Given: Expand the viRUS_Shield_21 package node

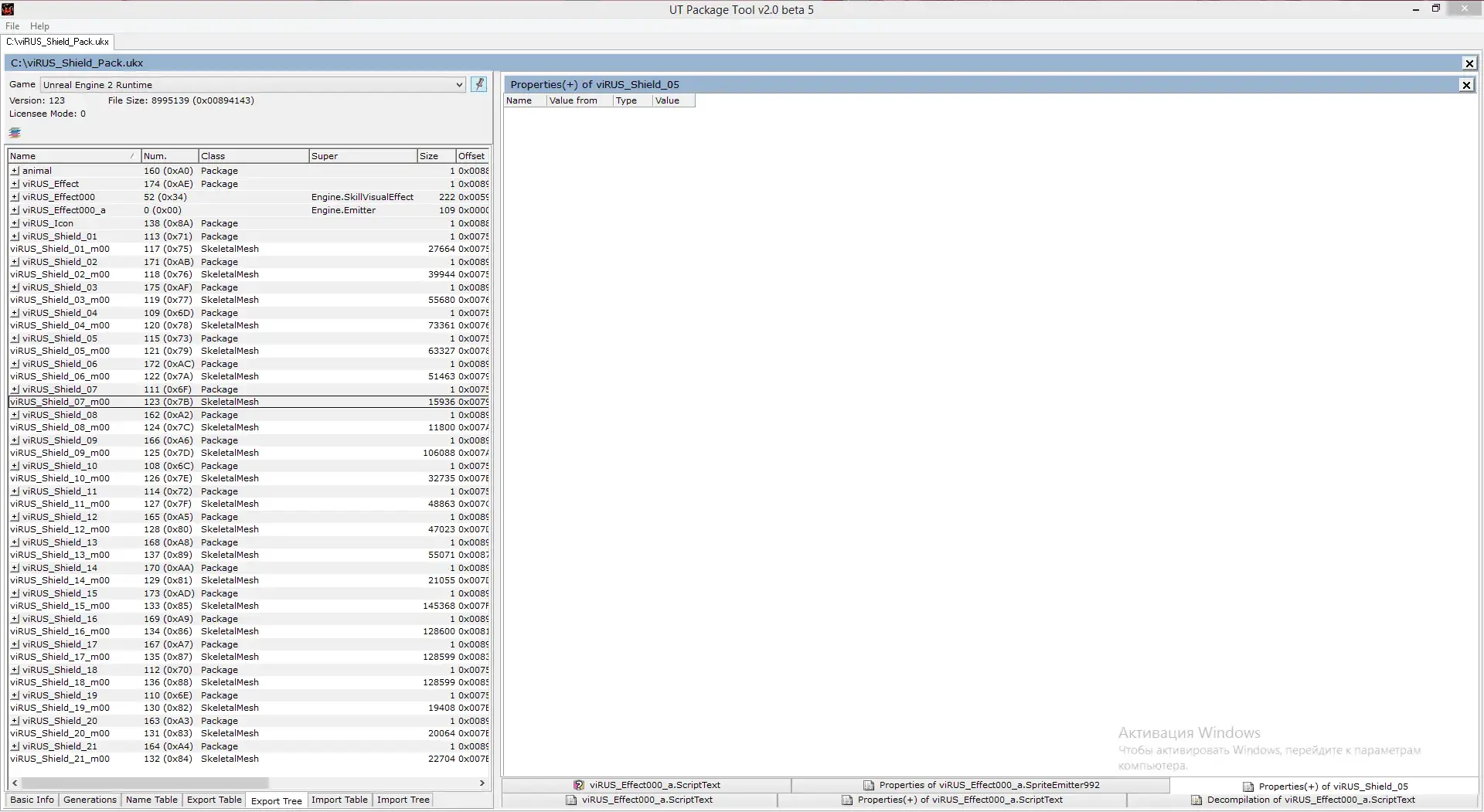Looking at the screenshot, I should click(x=15, y=746).
